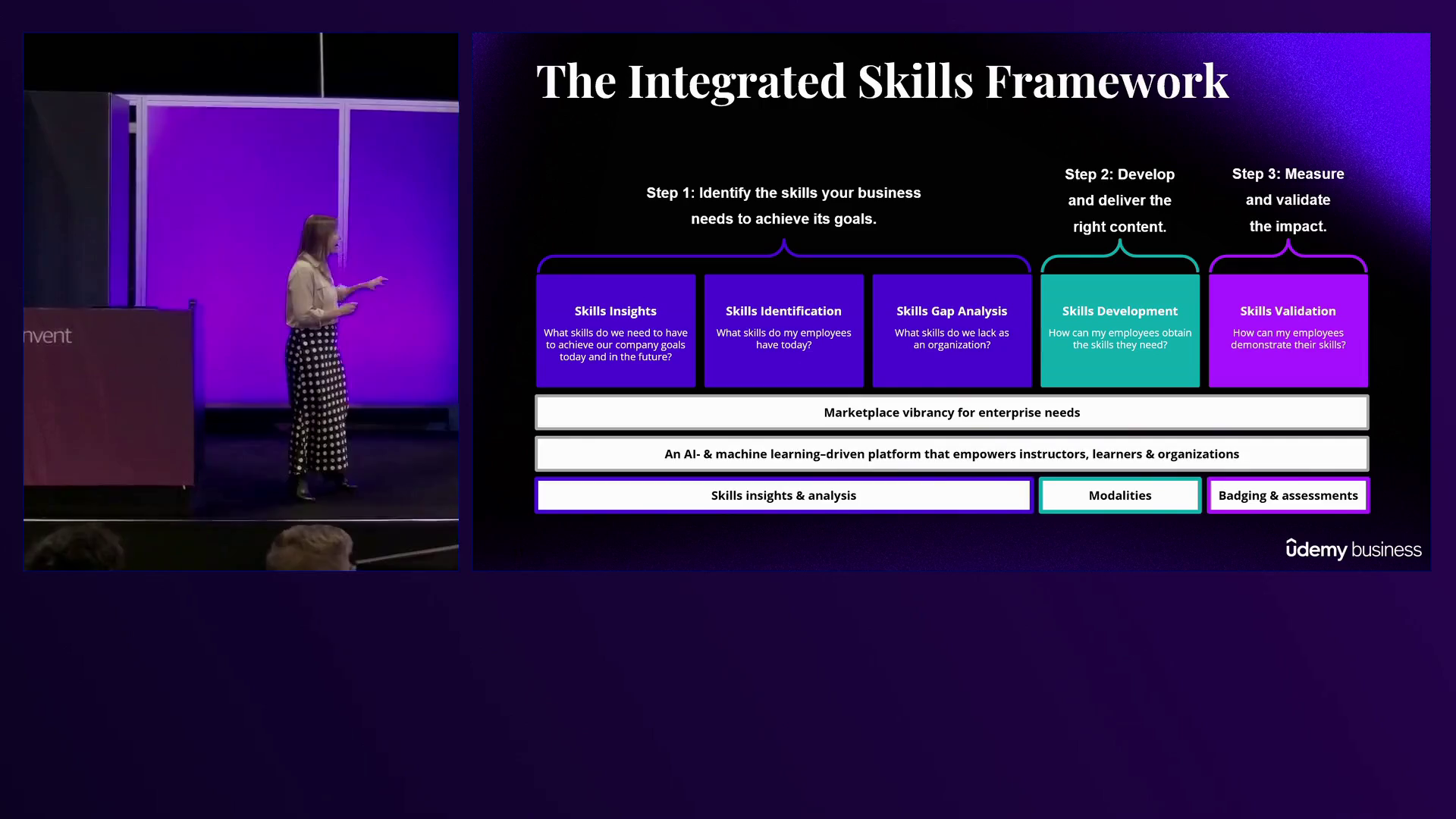The width and height of the screenshot is (1456, 819).
Task: Click the Integrated Skills Framework title
Action: 882,81
